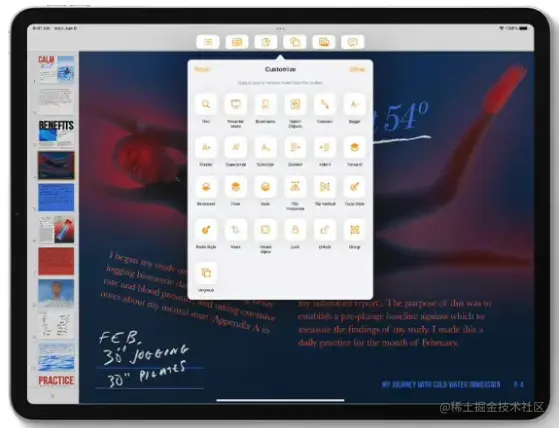Open the Table insert toolbar button
This screenshot has height=428, width=559.
coord(237,42)
